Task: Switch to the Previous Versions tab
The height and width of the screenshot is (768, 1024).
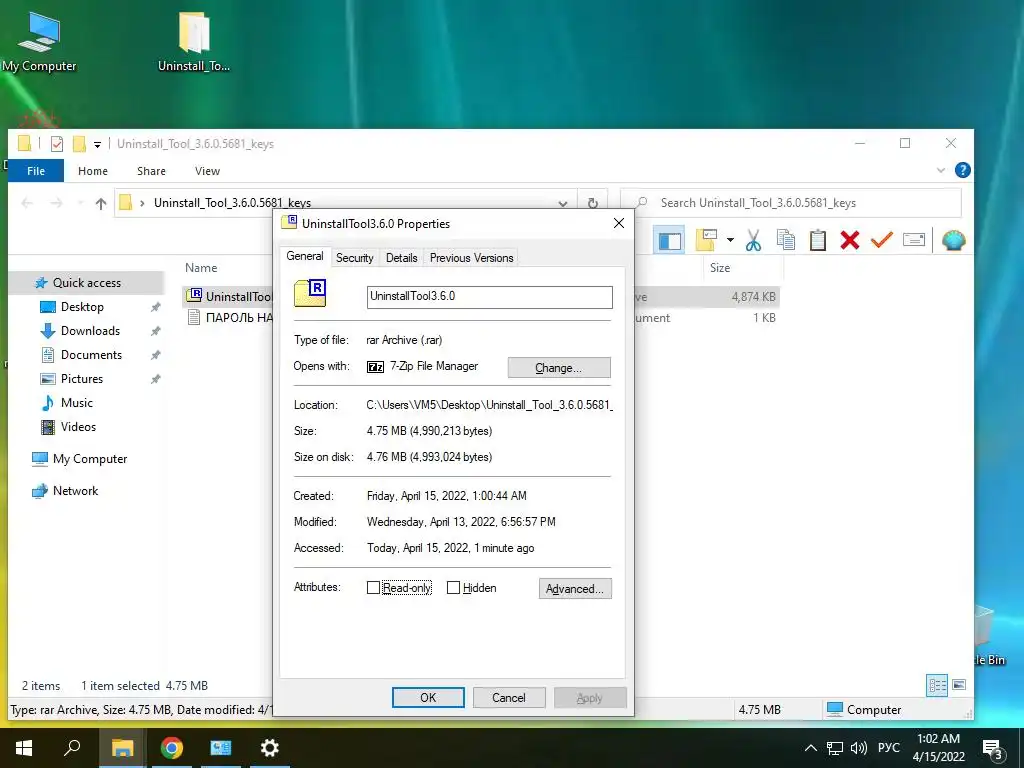Action: 472,258
